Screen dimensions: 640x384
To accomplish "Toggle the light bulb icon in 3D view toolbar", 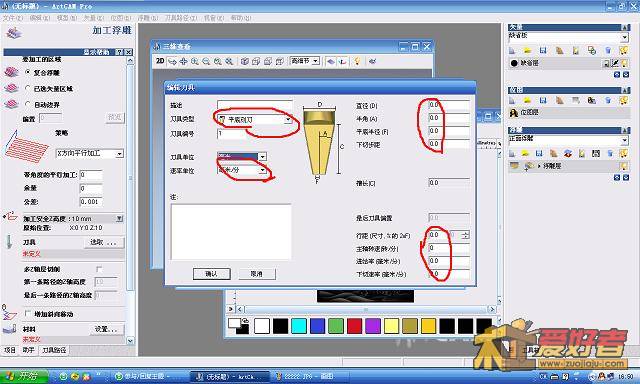I will click(358, 61).
